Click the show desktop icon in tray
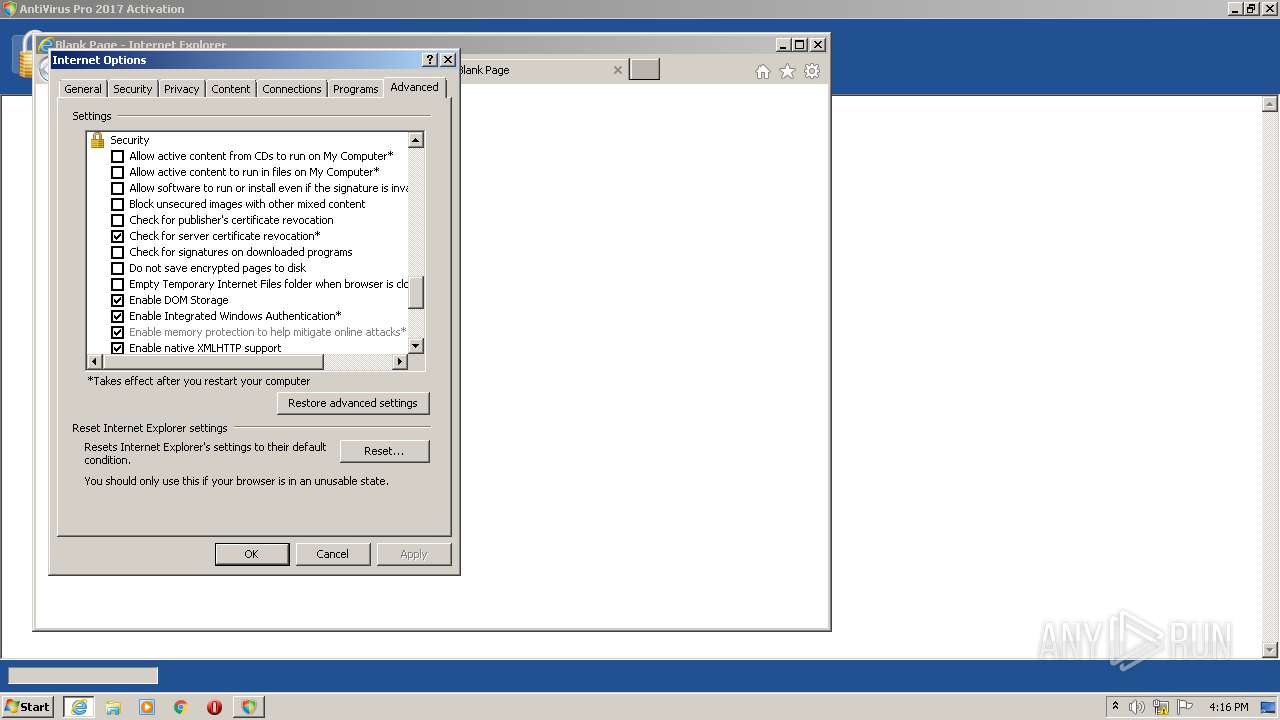This screenshot has height=720, width=1280. tap(1269, 707)
